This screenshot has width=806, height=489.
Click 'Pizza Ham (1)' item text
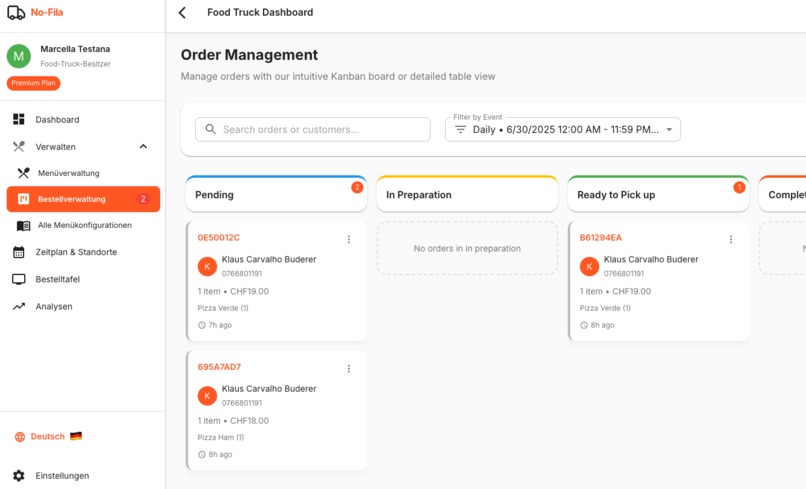tap(221, 438)
